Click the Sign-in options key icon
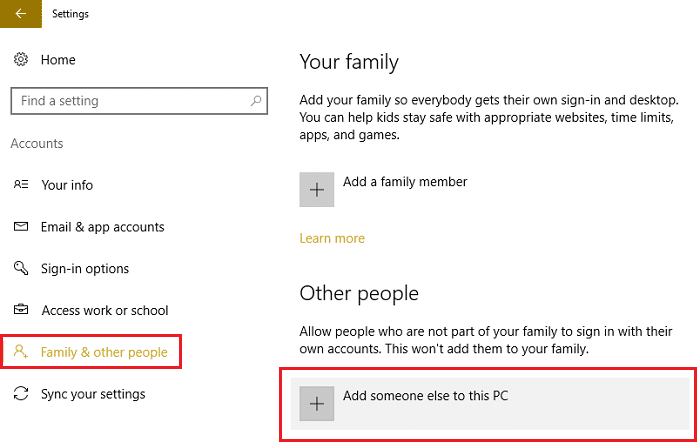Screen dimensions: 700x442 coord(21,269)
